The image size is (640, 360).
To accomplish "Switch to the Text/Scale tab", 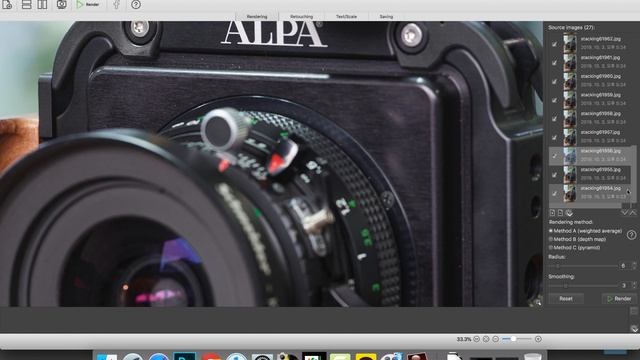I will (347, 16).
